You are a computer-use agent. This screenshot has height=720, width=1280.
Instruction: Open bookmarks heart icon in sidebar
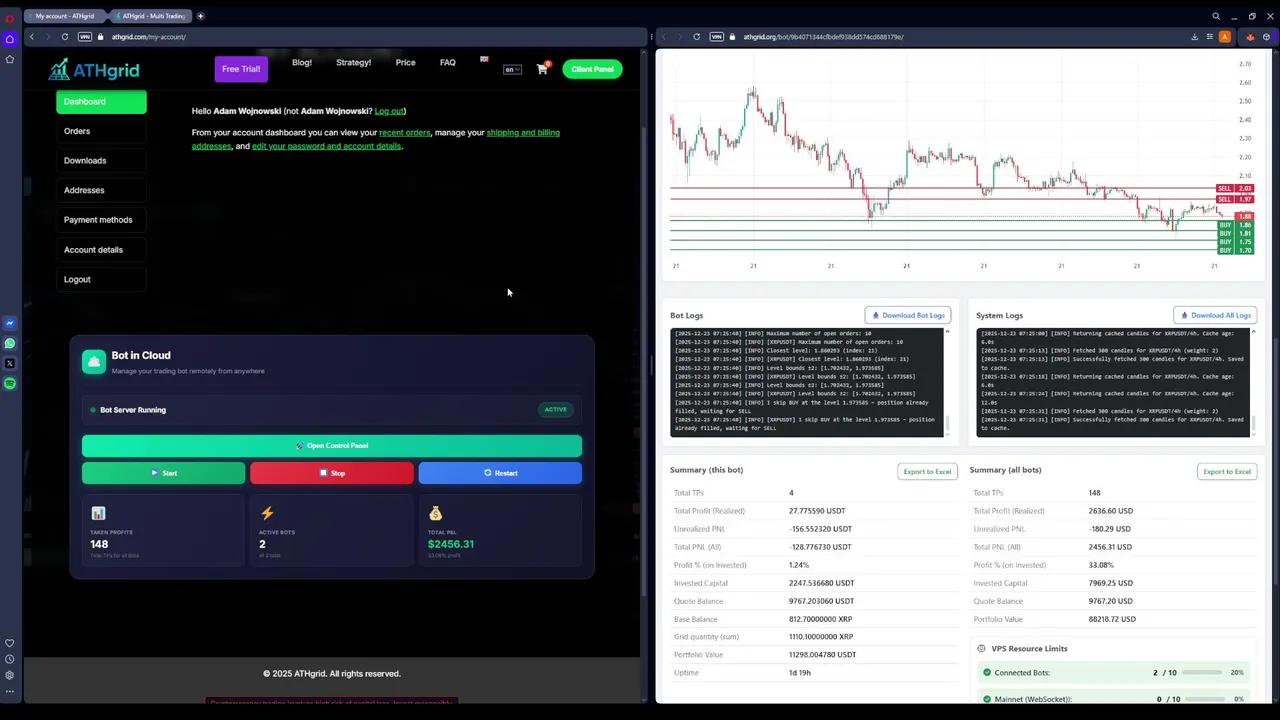10,643
